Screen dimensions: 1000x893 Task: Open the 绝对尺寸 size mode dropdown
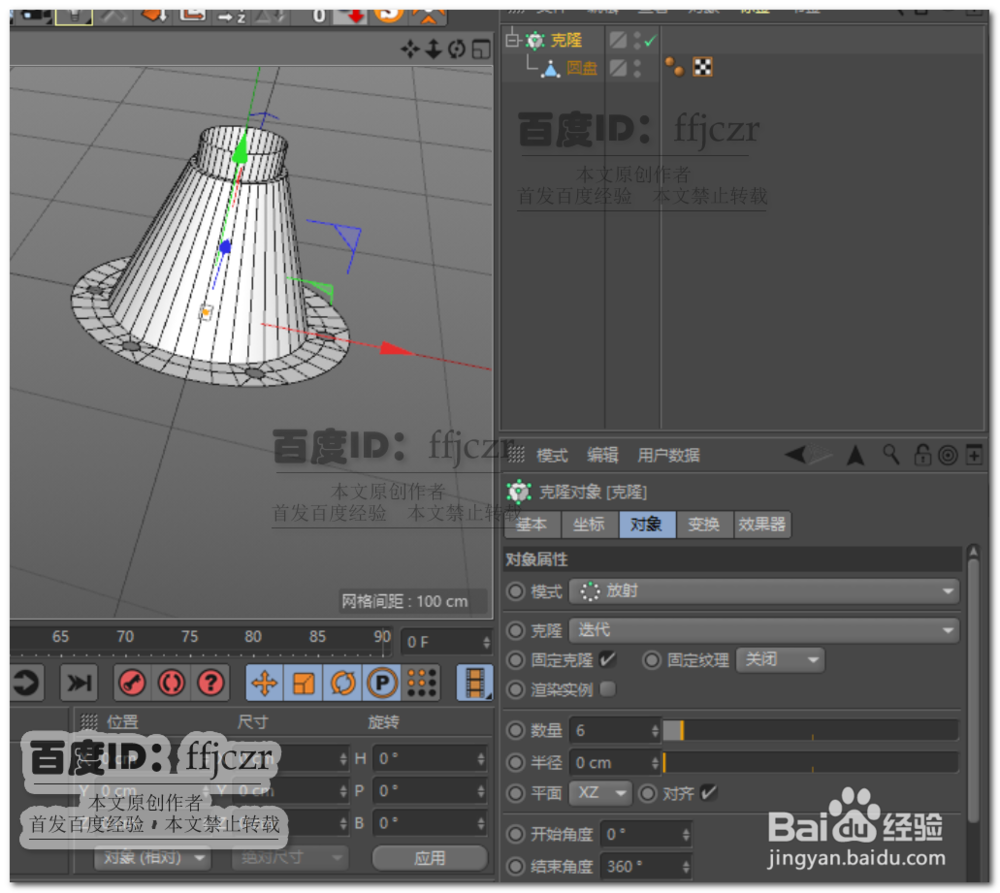(x=290, y=857)
